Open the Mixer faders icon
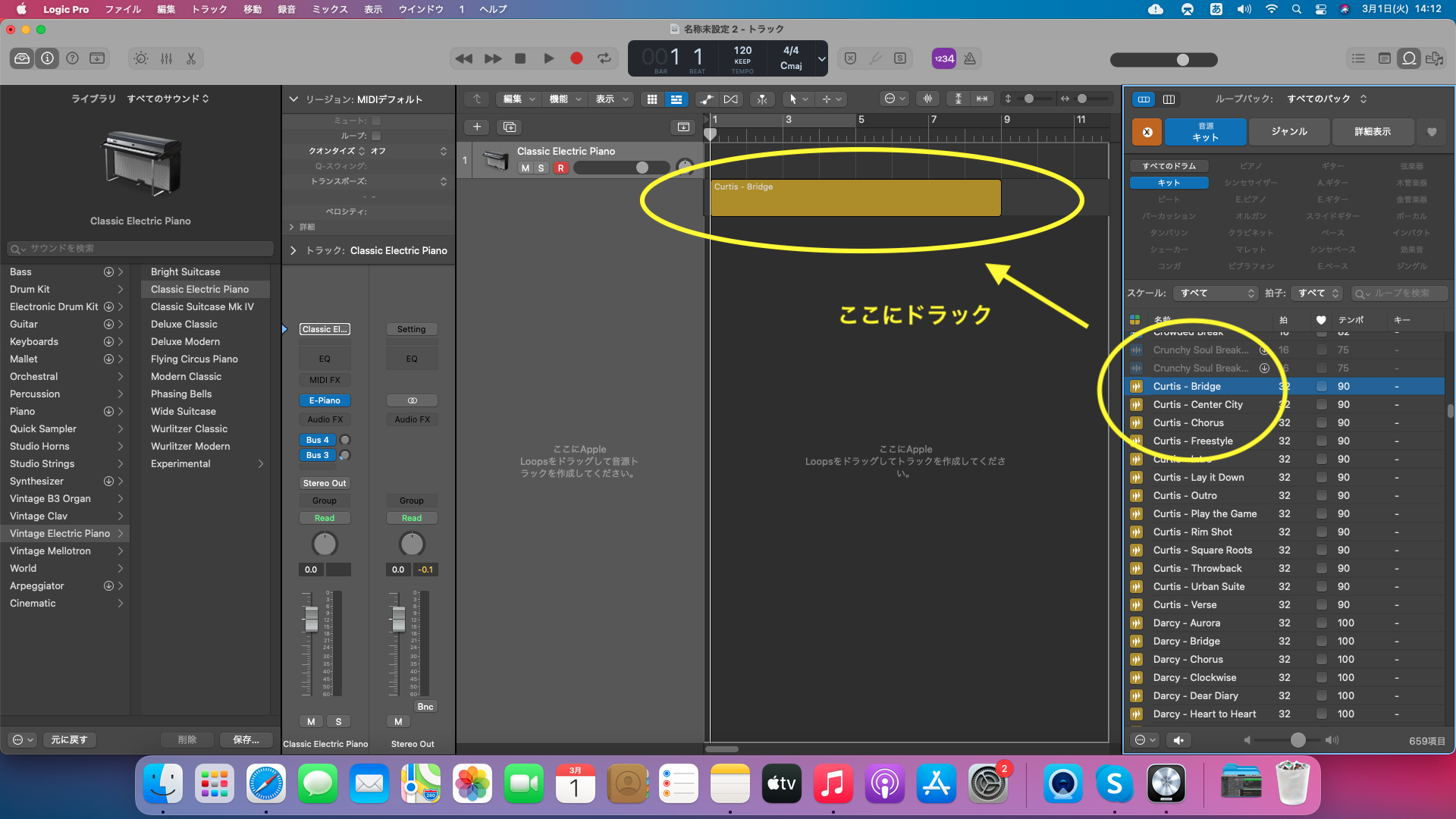 166,58
